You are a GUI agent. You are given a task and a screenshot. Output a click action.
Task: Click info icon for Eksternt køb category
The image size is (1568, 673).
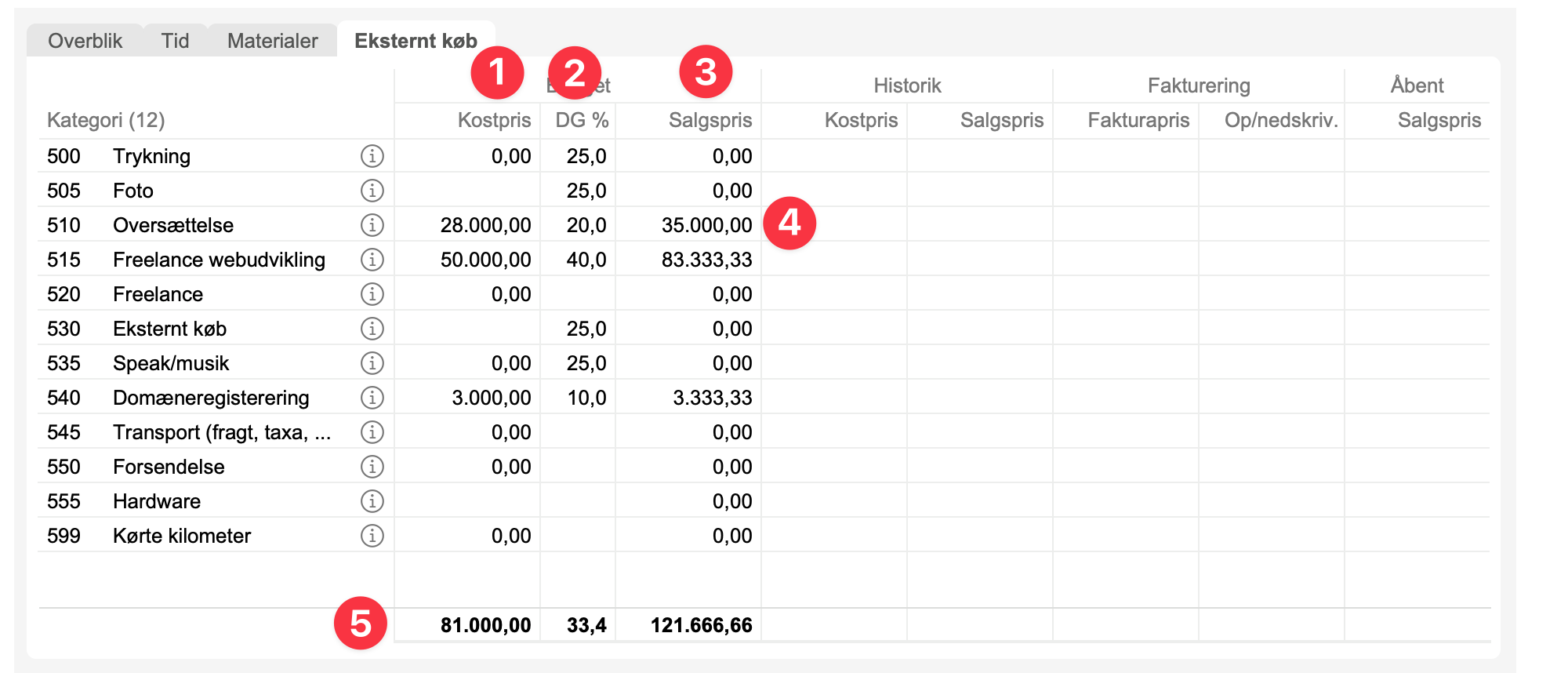(372, 329)
